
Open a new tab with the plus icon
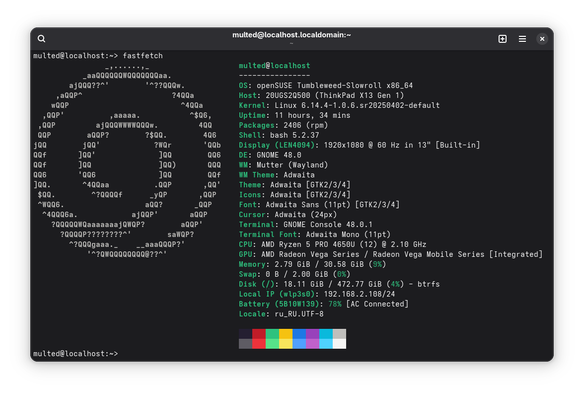[502, 39]
